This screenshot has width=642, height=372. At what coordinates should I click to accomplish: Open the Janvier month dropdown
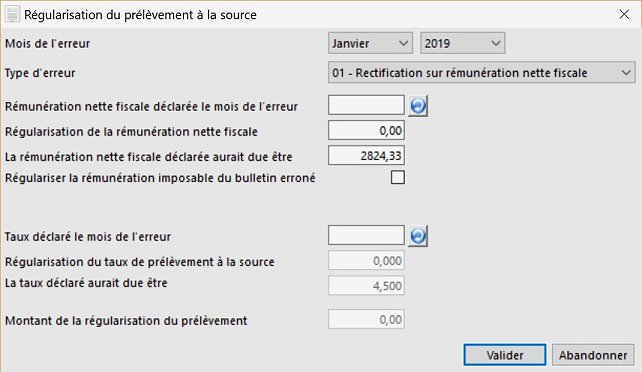(370, 43)
